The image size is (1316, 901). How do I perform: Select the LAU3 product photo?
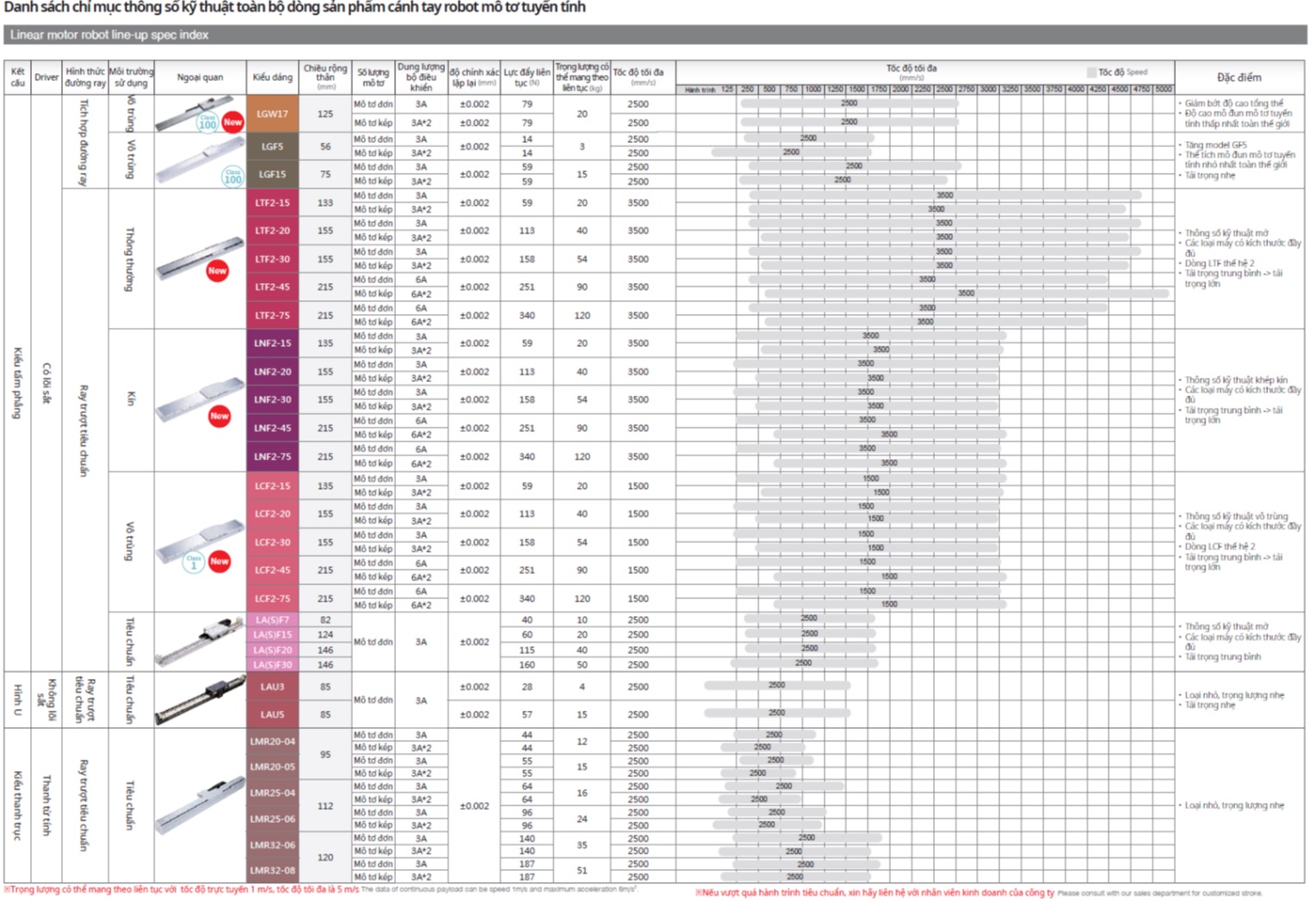pyautogui.click(x=200, y=700)
